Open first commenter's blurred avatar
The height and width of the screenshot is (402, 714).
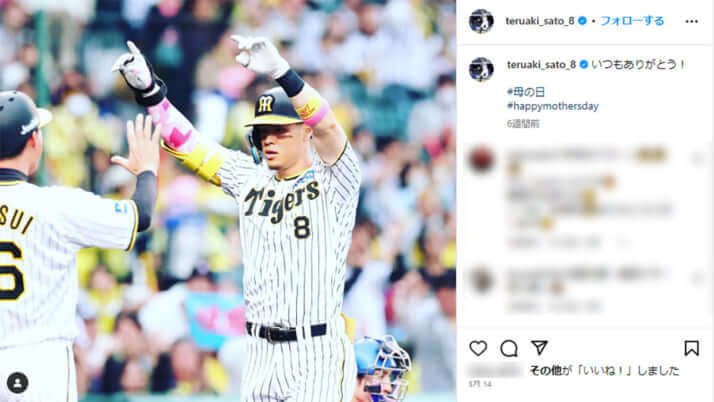(x=481, y=160)
